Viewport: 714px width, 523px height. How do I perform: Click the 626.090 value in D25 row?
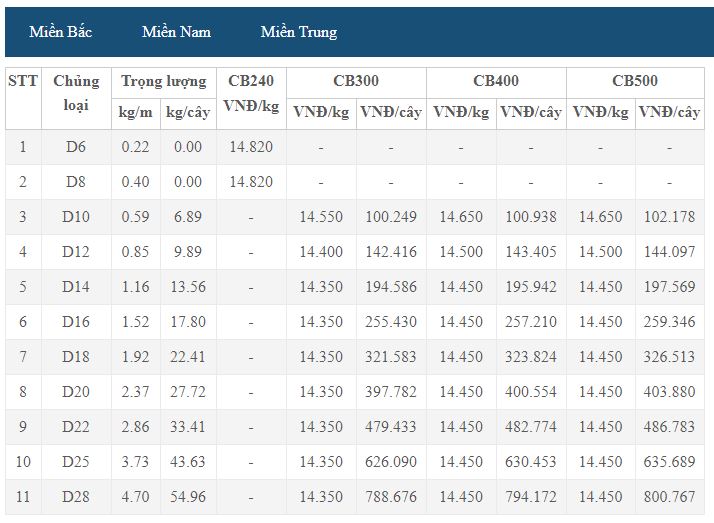click(391, 462)
